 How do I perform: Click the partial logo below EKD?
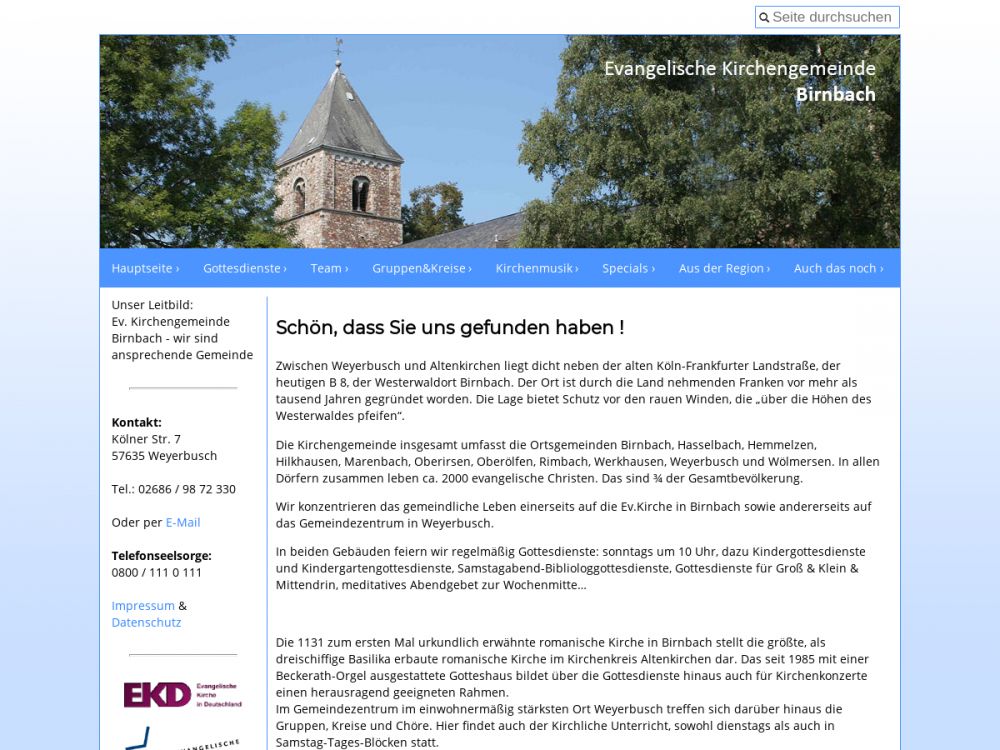pyautogui.click(x=182, y=738)
